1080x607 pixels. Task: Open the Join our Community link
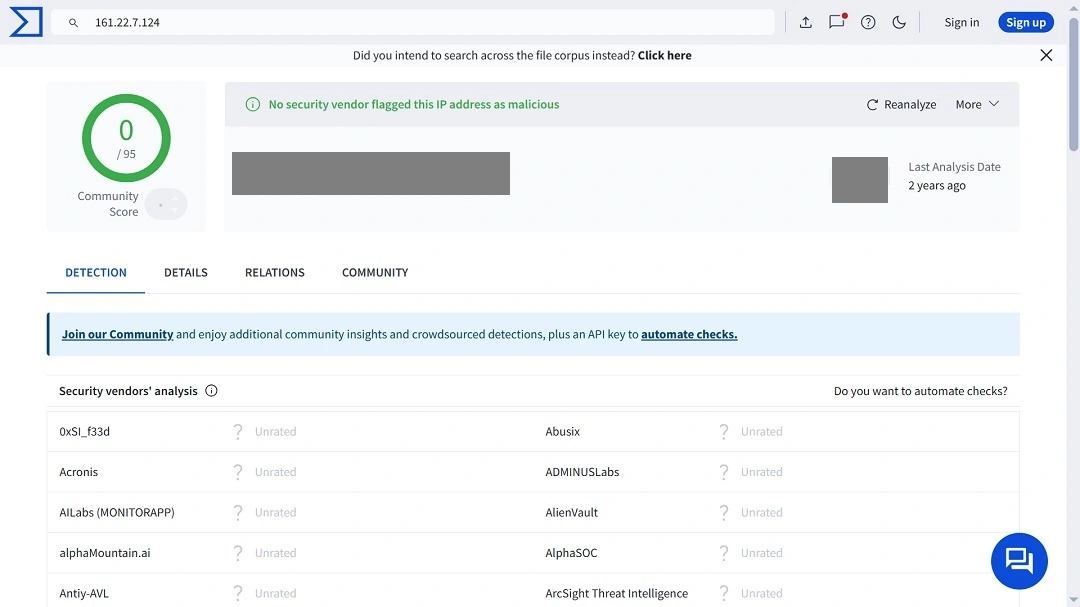pyautogui.click(x=117, y=334)
